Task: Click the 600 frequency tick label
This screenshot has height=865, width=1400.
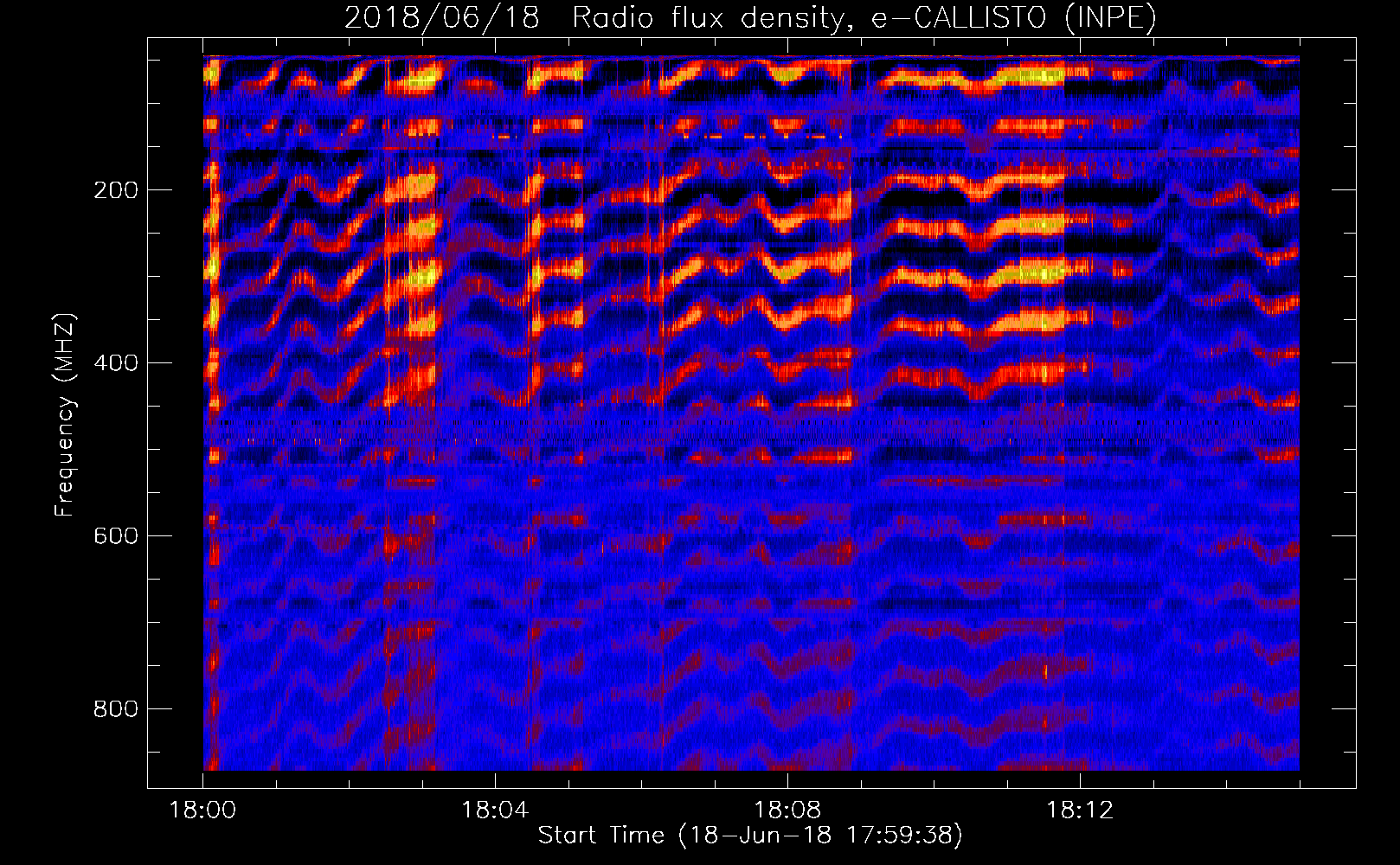Action: (x=115, y=536)
